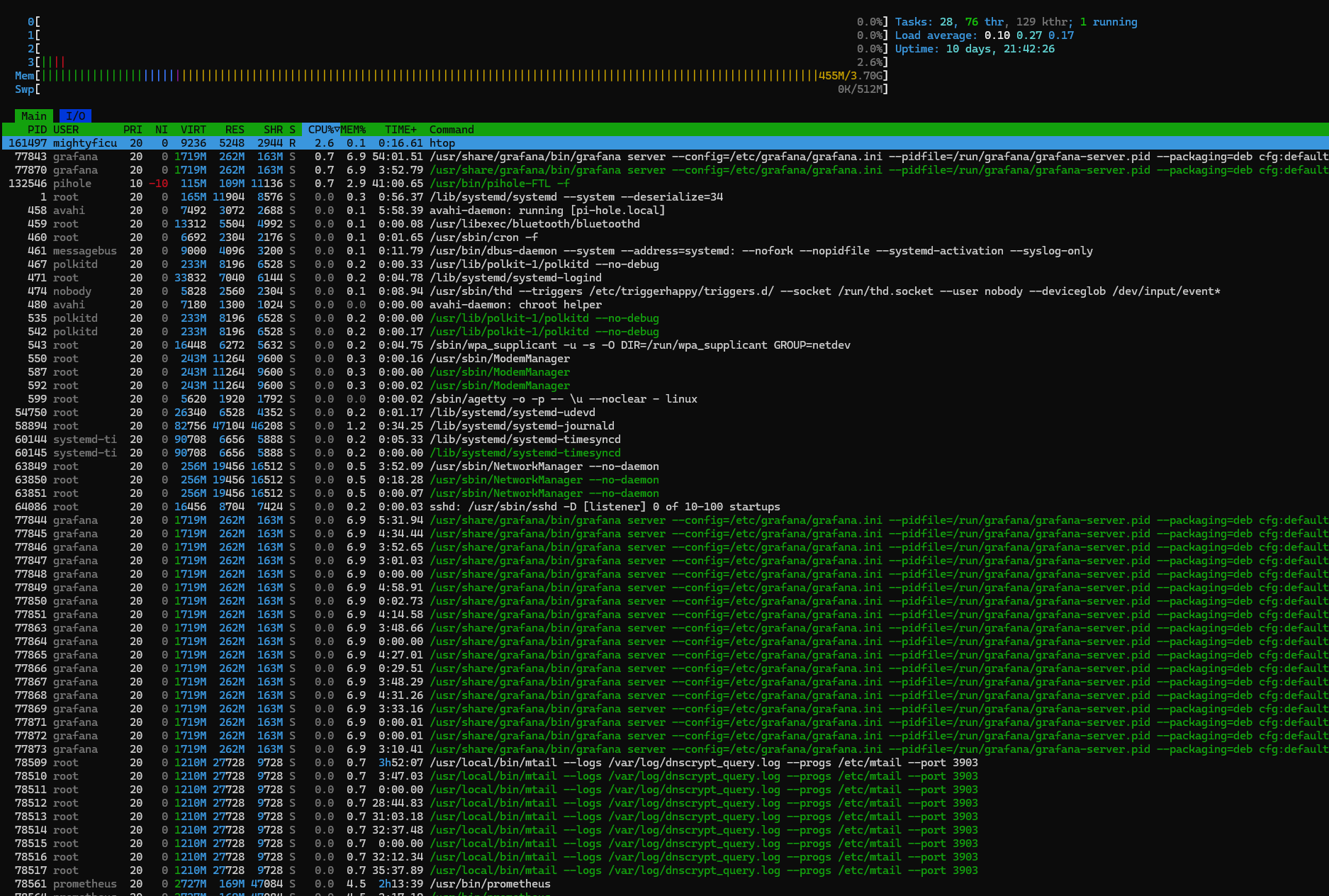Viewport: 1329px width, 896px height.
Task: Select the grafana PID 77843 row
Action: [665, 157]
